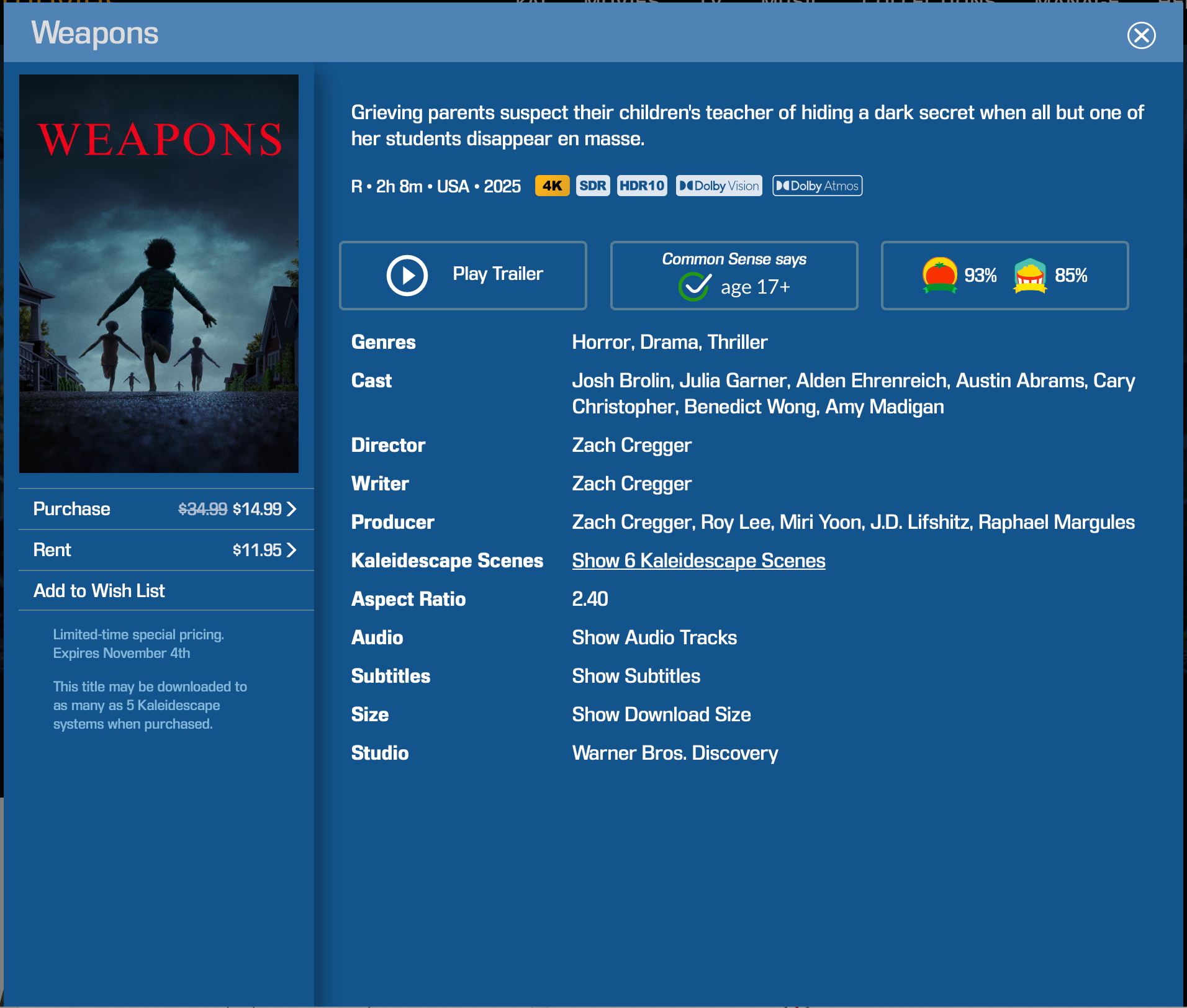Click the HDR10 badge
Viewport: 1187px width, 1008px height.
pyautogui.click(x=642, y=186)
